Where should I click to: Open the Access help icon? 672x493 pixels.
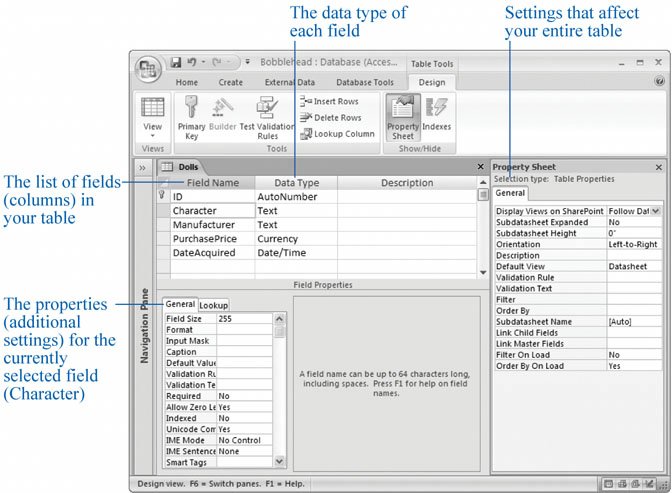pos(659,82)
